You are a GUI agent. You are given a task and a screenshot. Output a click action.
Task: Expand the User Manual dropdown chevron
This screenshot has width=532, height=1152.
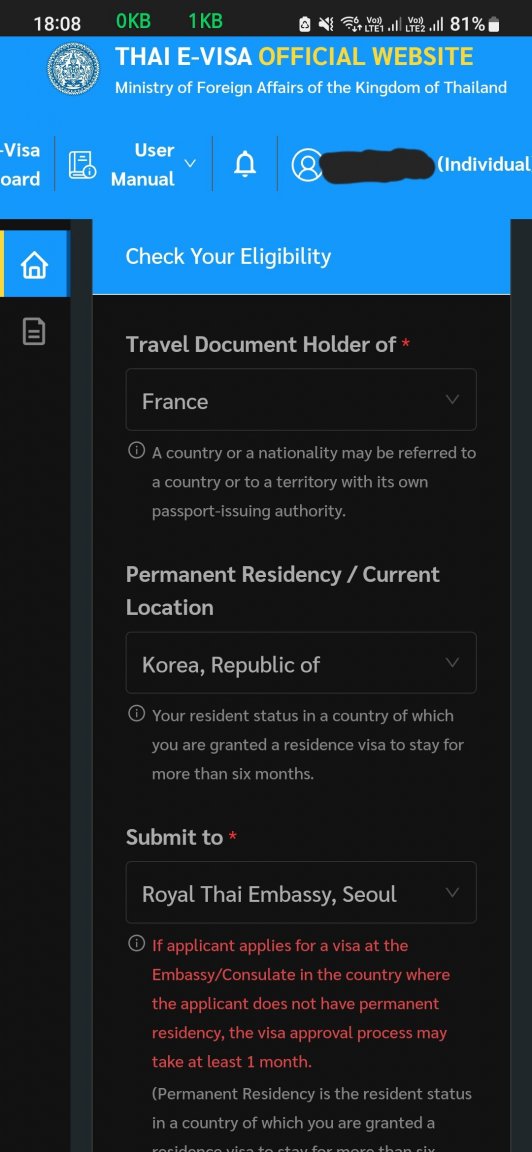pos(190,163)
